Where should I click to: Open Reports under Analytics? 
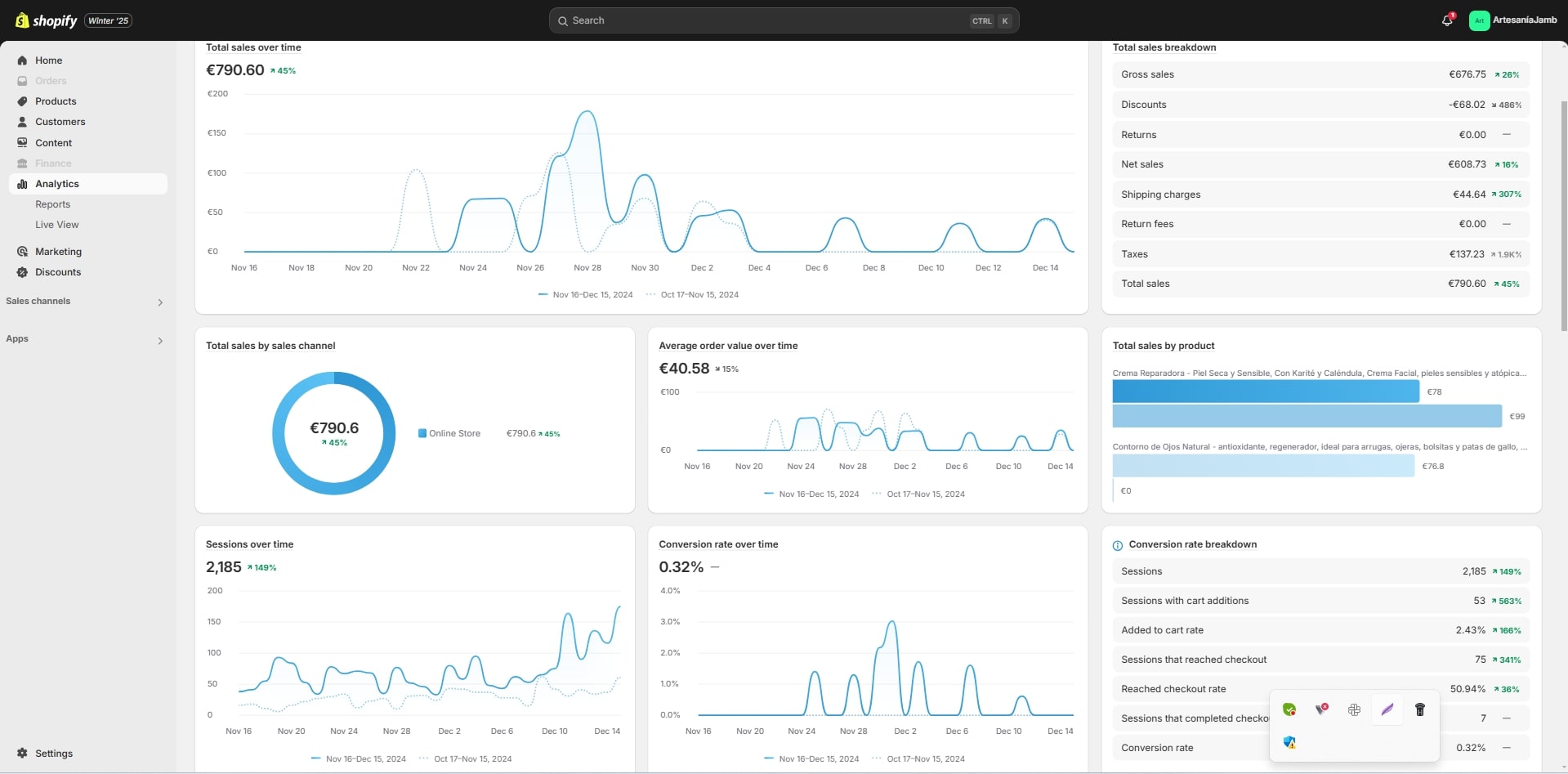pyautogui.click(x=52, y=204)
